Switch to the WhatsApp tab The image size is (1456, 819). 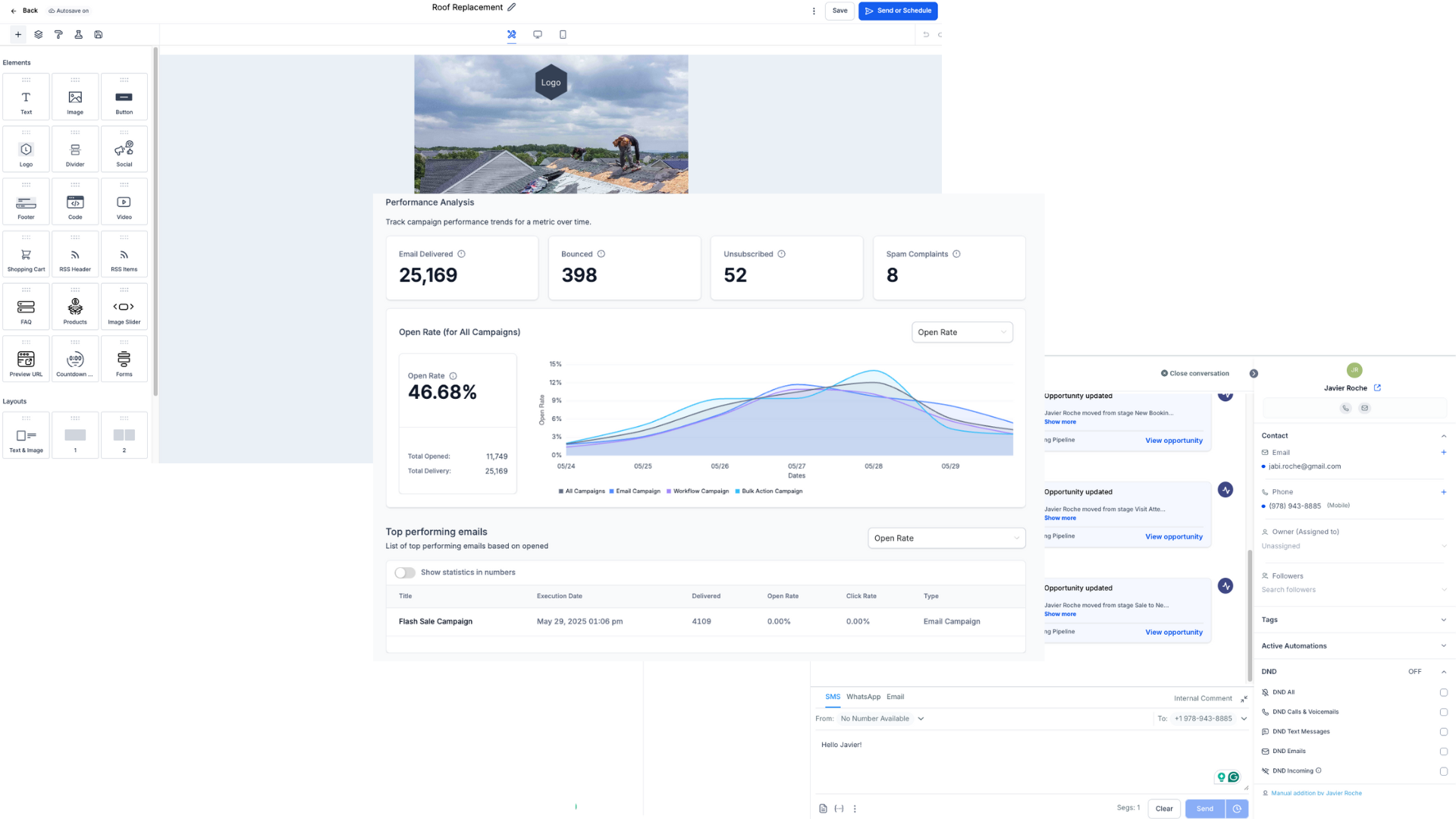(x=863, y=697)
